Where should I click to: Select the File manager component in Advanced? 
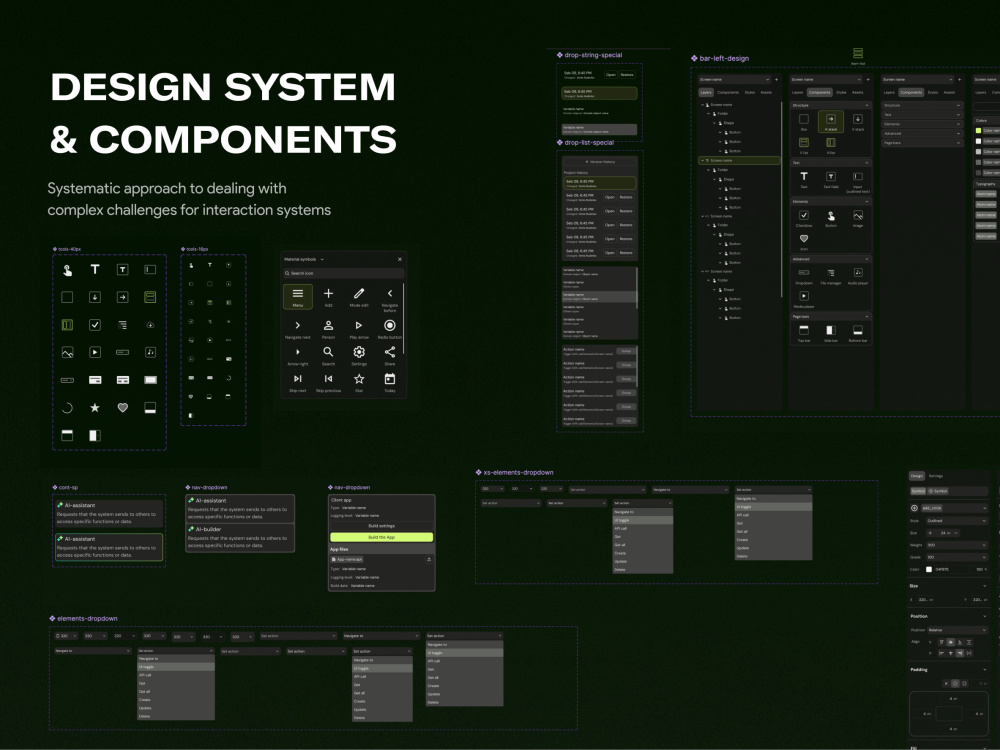(x=831, y=276)
